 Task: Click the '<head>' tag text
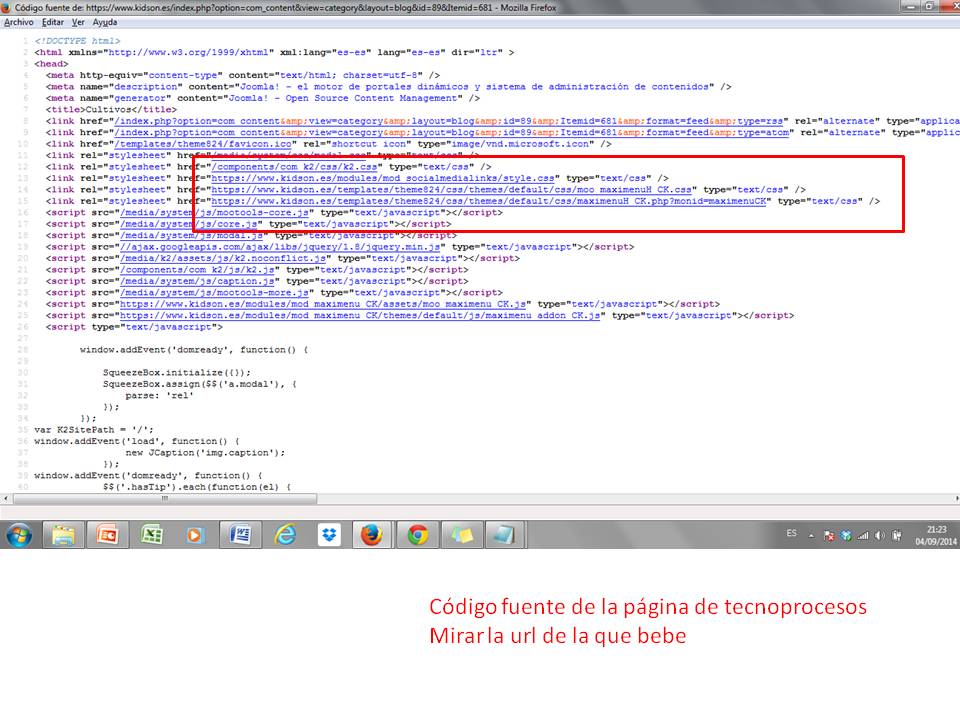51,64
